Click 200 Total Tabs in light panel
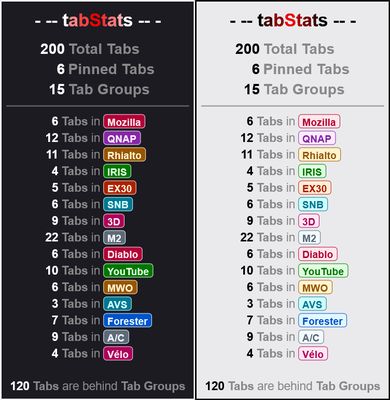 [285, 49]
